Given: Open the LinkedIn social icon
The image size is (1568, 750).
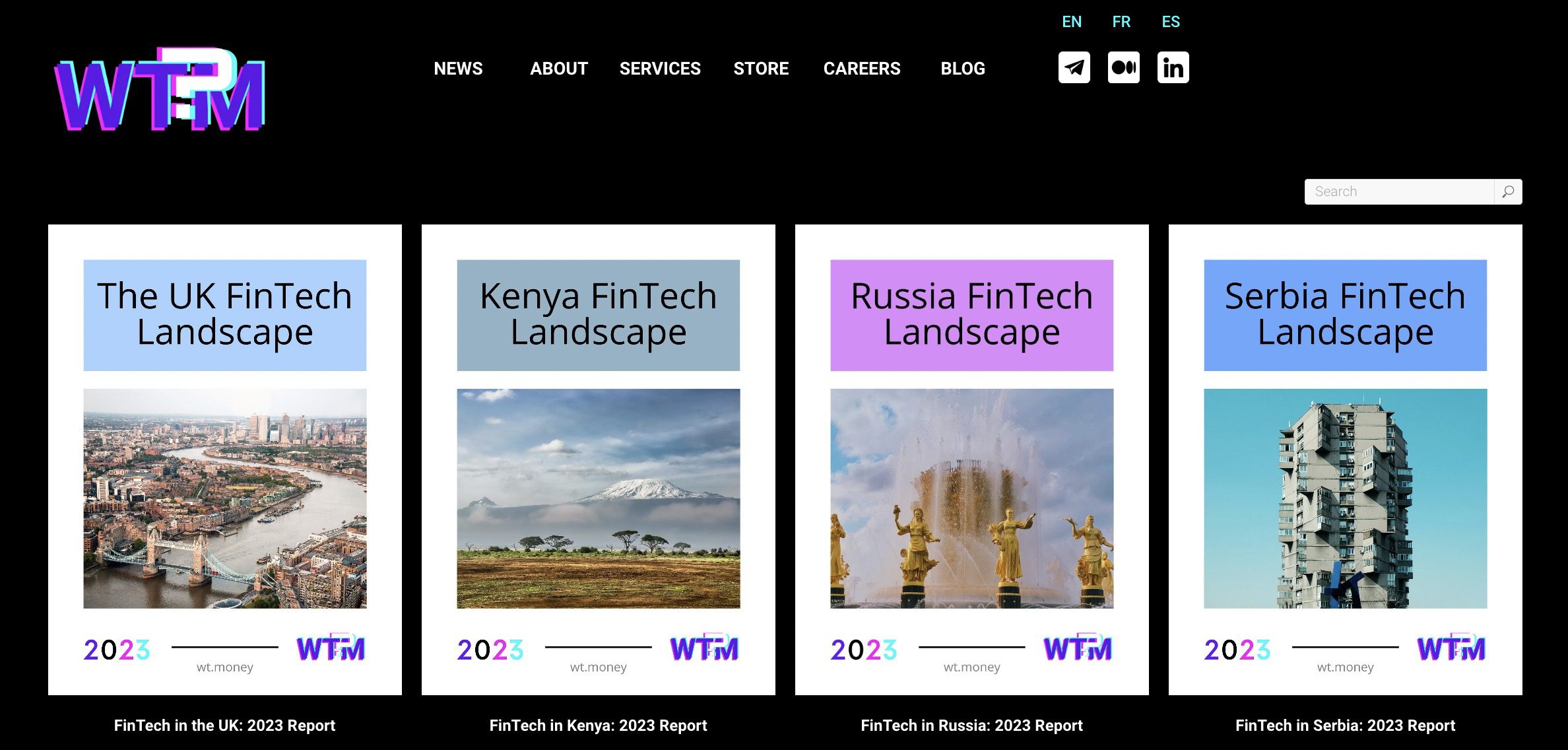Looking at the screenshot, I should [1173, 67].
